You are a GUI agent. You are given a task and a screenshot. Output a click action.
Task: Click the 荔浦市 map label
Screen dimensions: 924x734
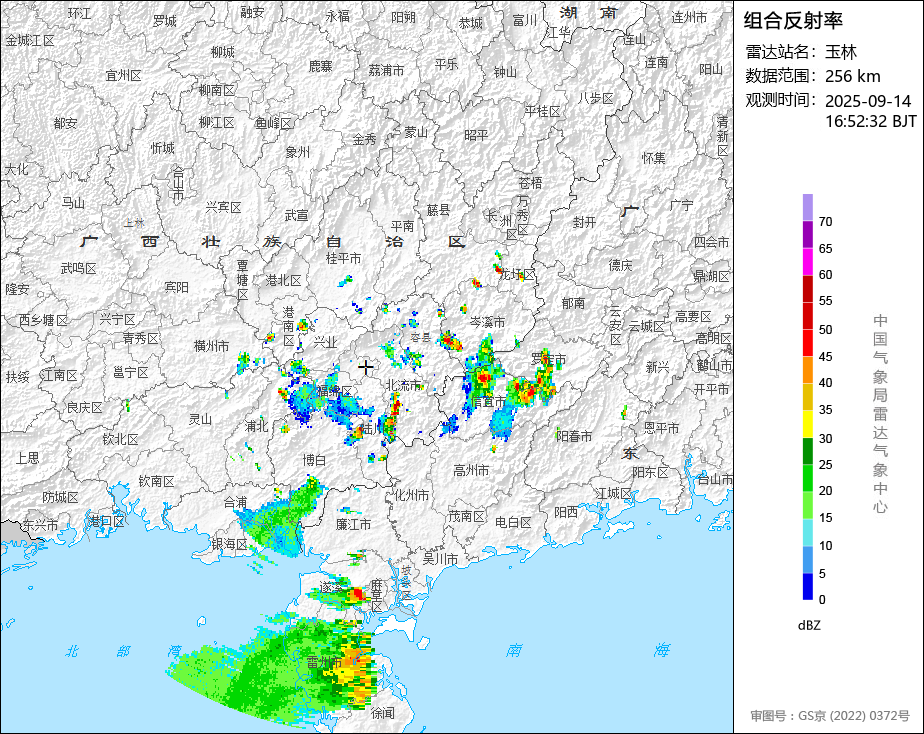click(387, 71)
